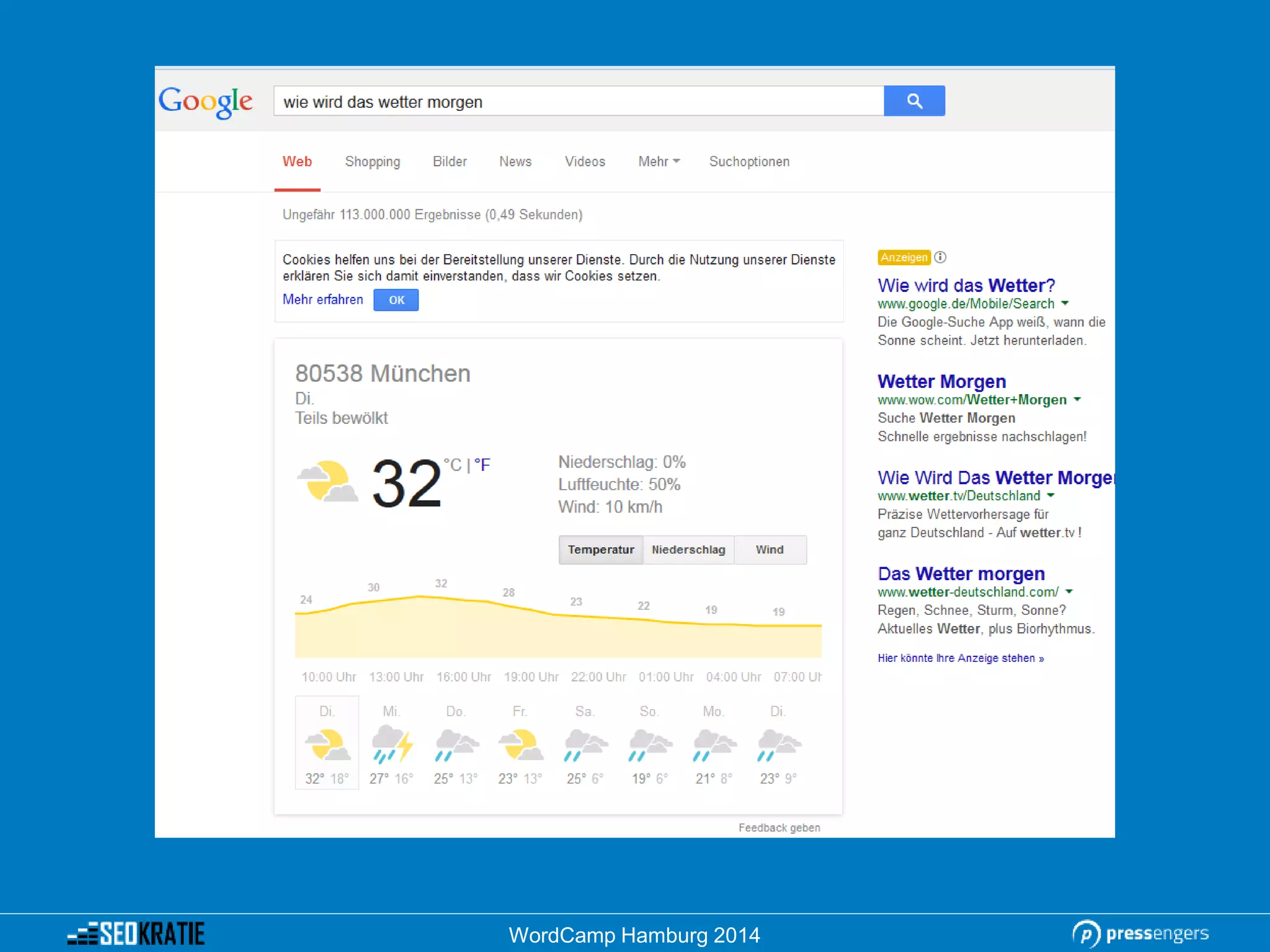Click the blue magnifier search button

[914, 101]
